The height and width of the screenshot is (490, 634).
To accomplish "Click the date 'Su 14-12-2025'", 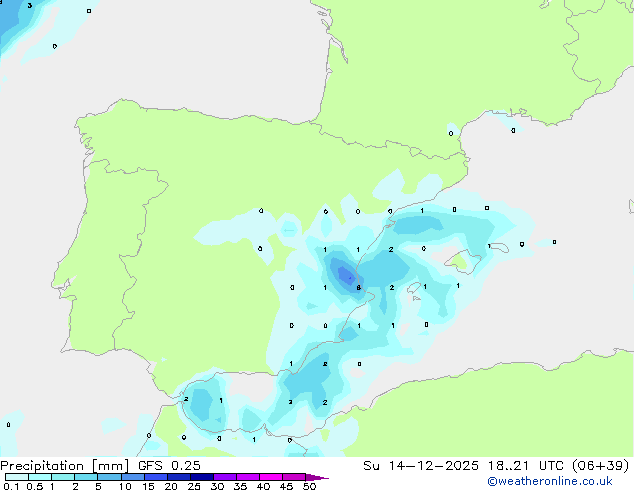I will pos(421,466).
